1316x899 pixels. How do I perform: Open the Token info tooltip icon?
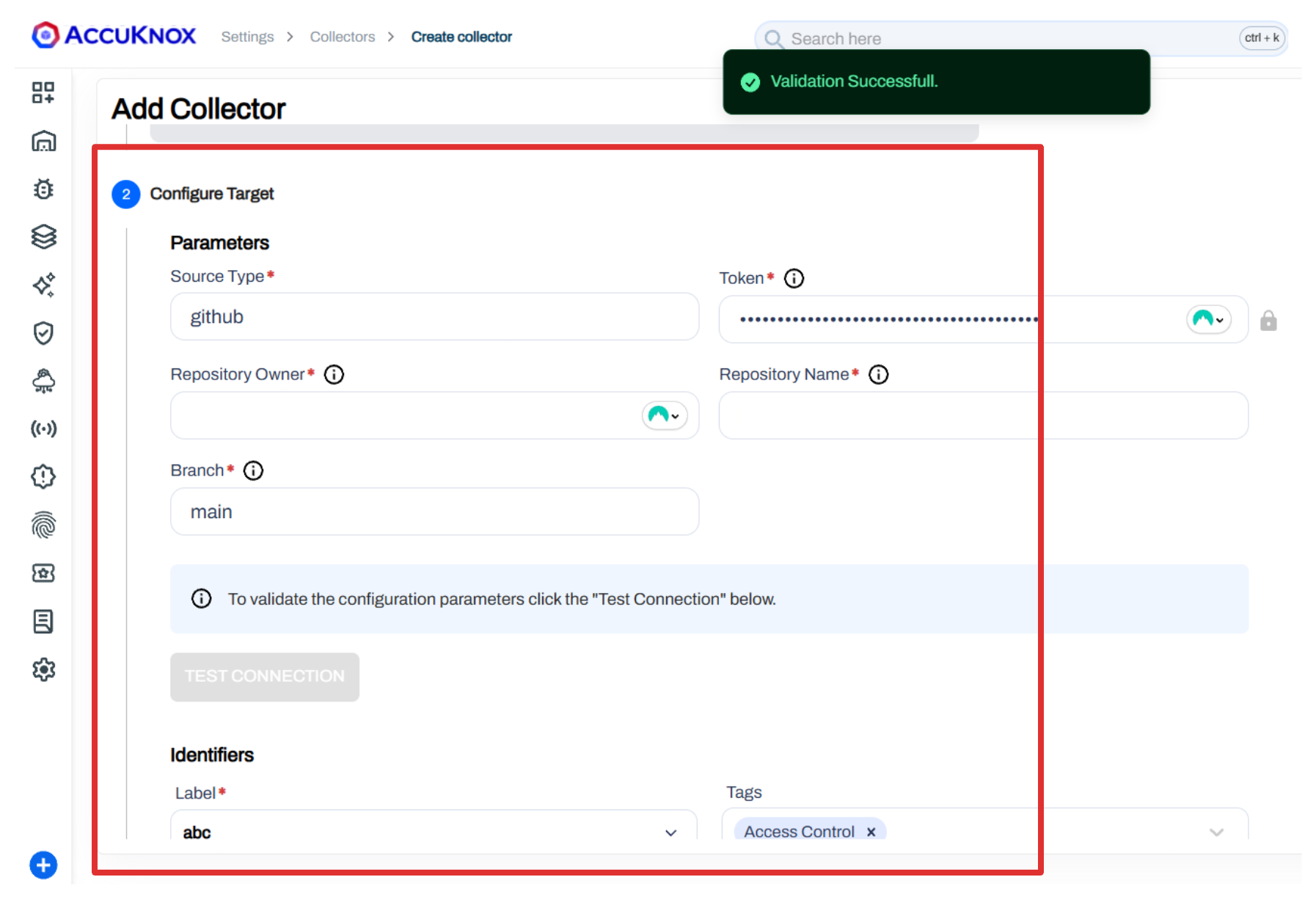794,277
